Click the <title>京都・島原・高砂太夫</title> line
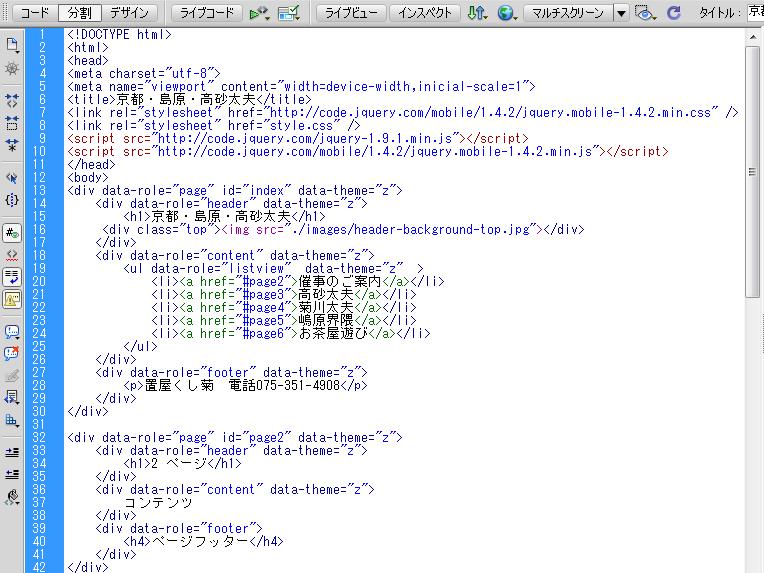 coord(190,99)
